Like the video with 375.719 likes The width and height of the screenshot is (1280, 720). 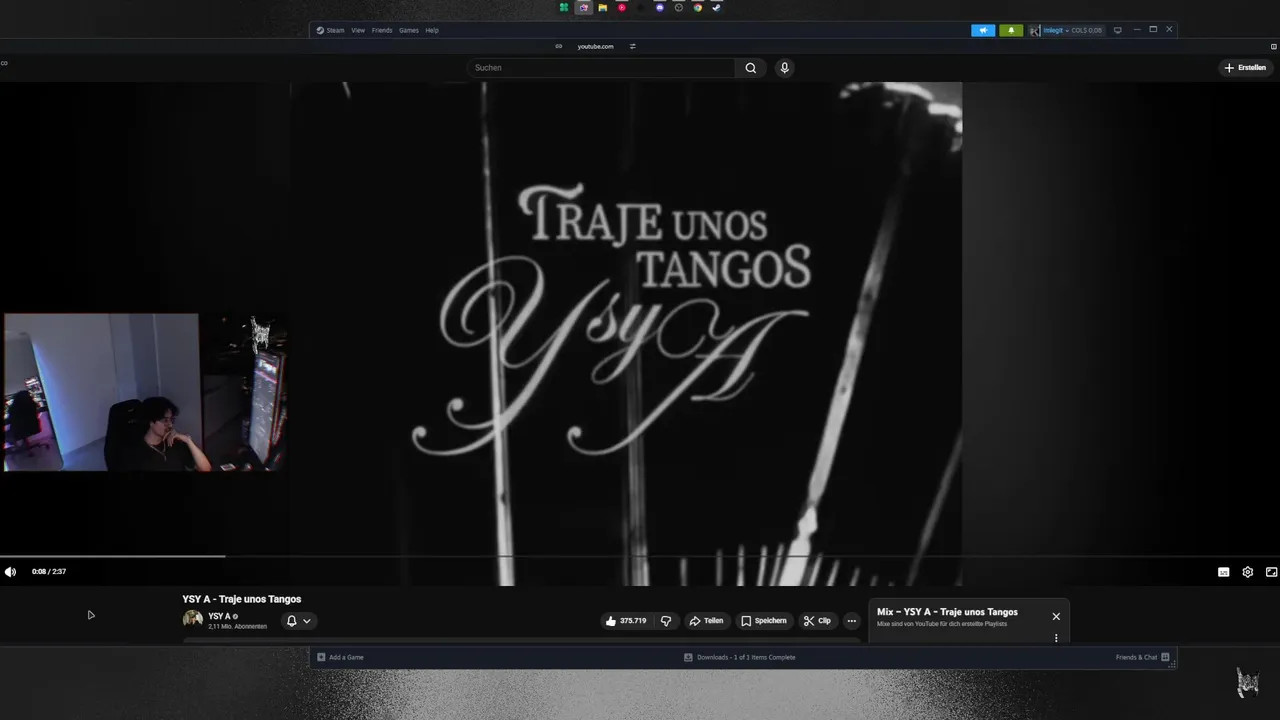click(x=625, y=621)
